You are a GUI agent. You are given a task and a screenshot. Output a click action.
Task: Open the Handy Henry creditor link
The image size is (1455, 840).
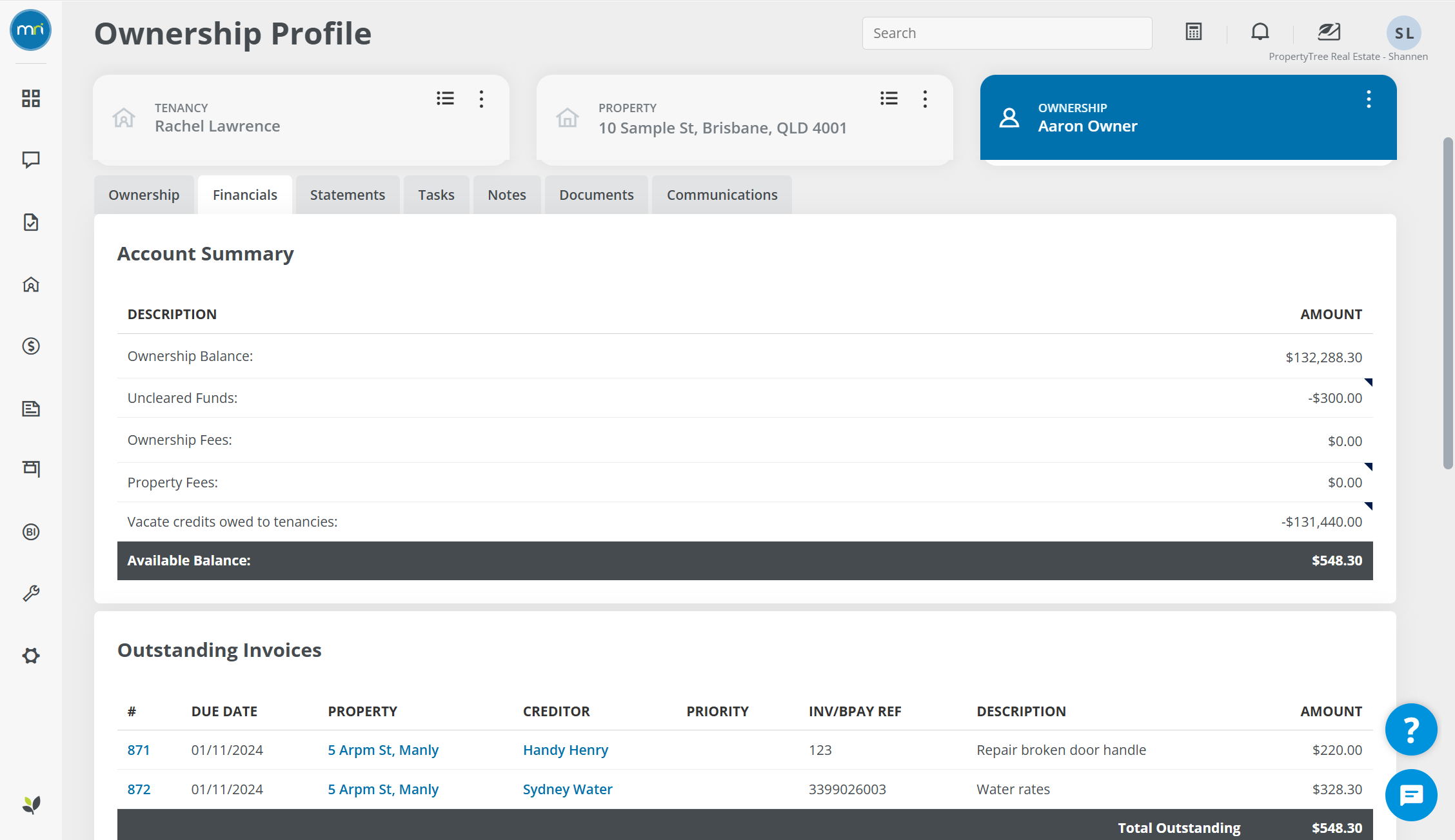(x=566, y=750)
